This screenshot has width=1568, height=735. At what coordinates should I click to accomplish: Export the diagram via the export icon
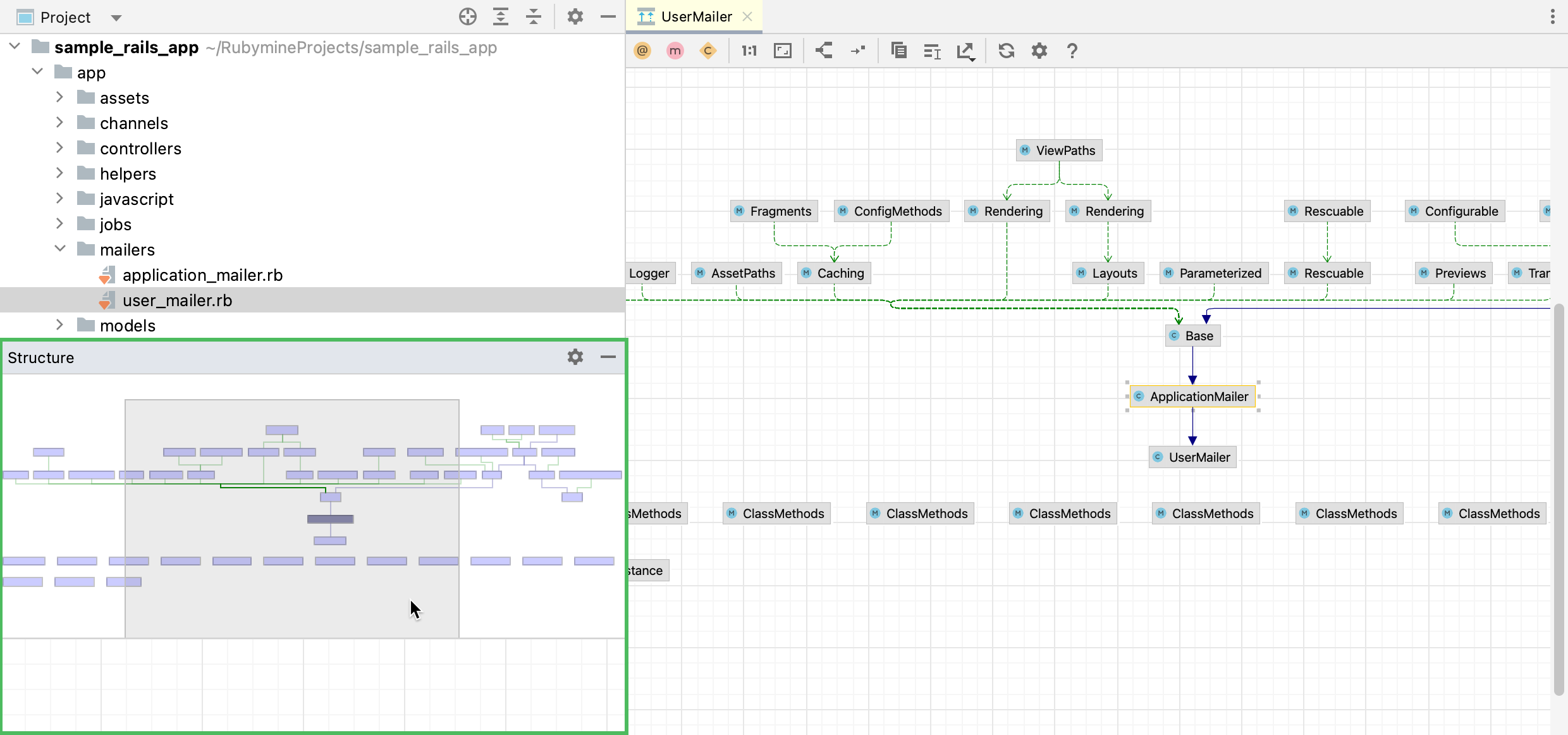click(965, 51)
